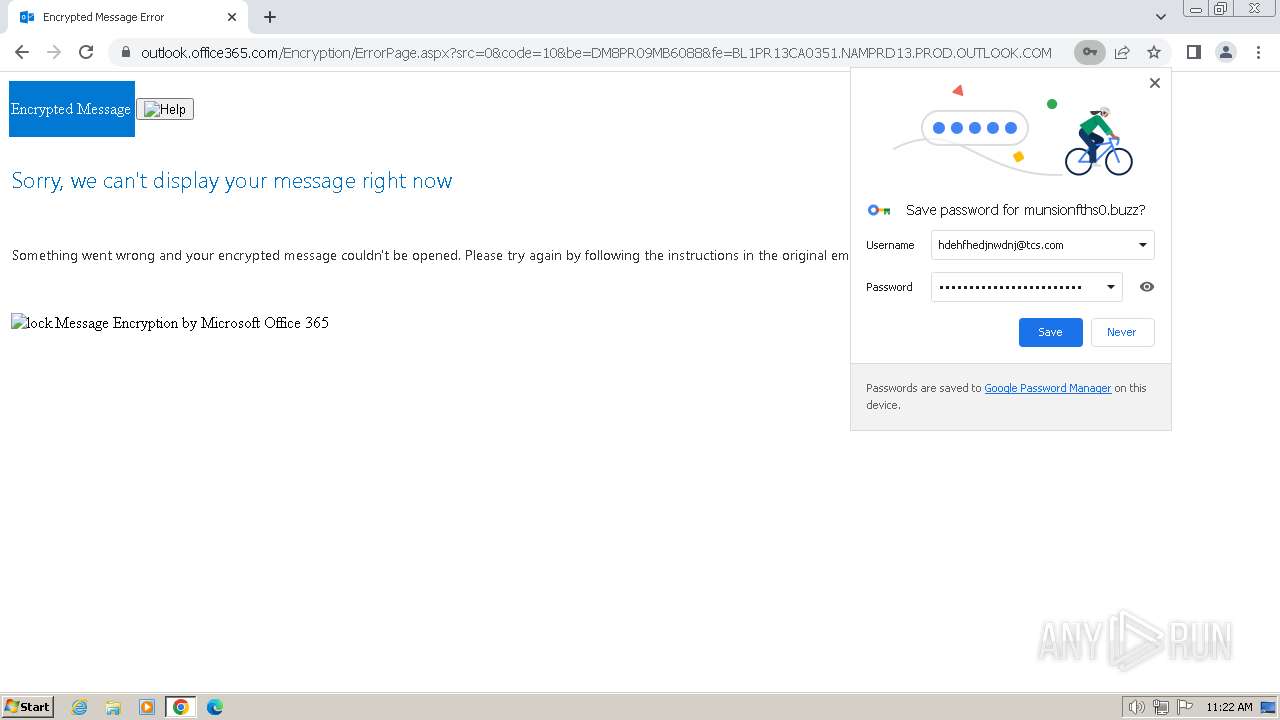Click the lock image placeholder
The height and width of the screenshot is (720, 1280).
(32, 323)
